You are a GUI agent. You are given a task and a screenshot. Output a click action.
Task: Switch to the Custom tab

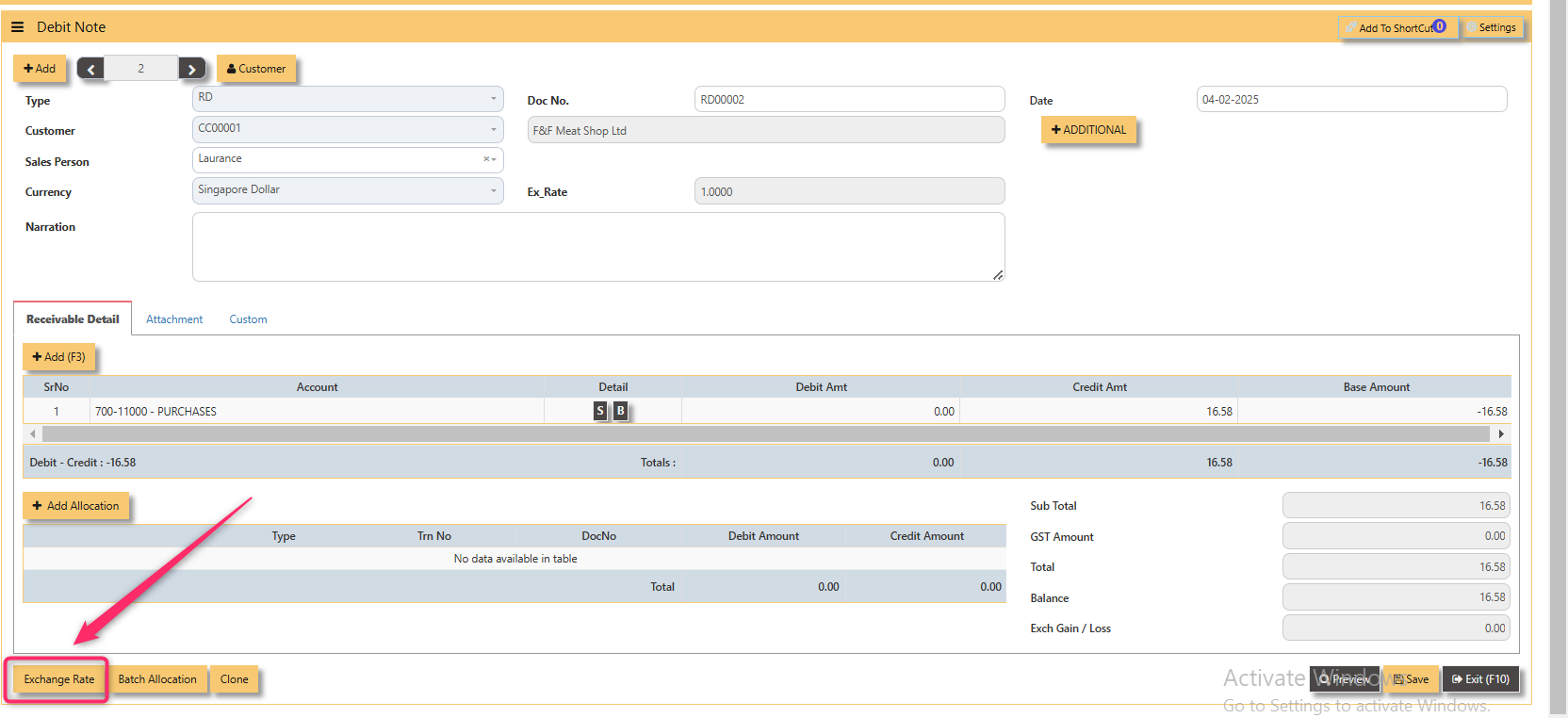click(x=248, y=319)
